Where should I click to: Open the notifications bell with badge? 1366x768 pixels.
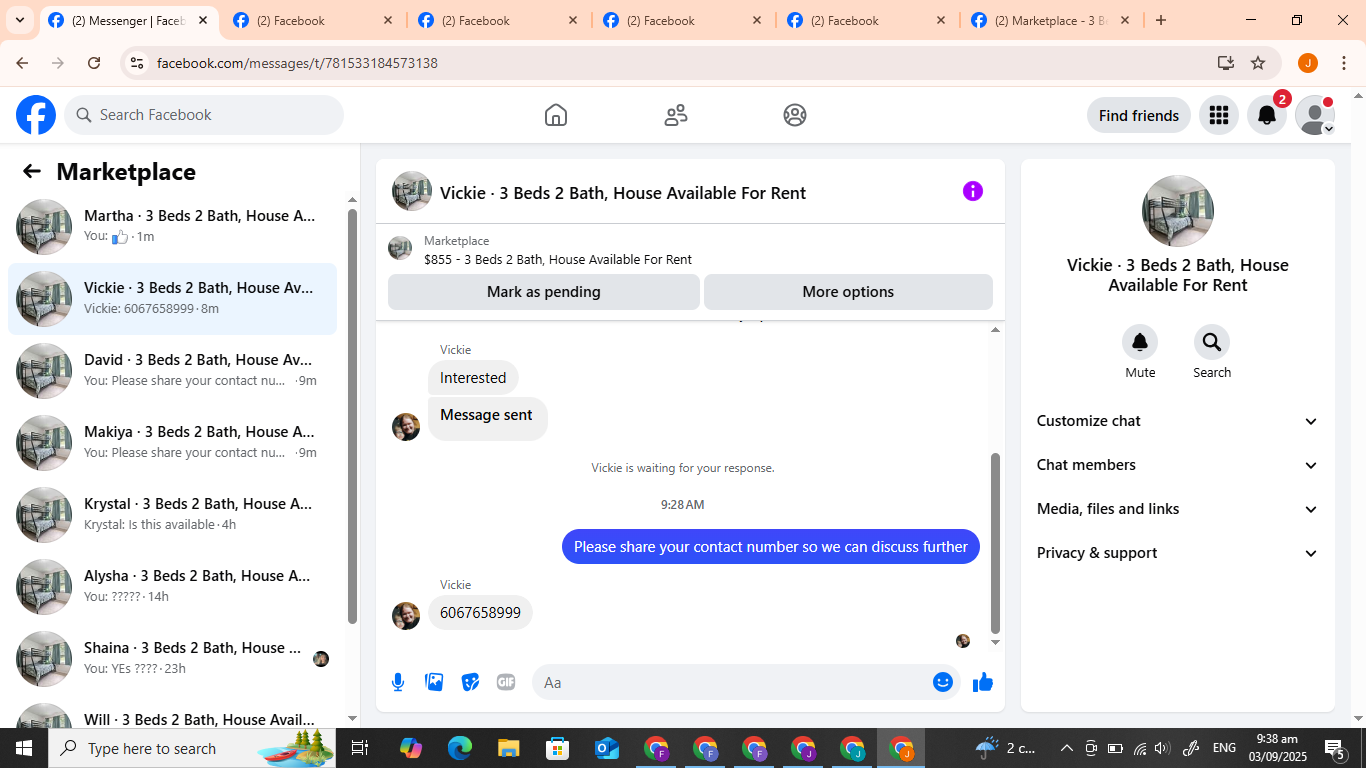pyautogui.click(x=1267, y=115)
